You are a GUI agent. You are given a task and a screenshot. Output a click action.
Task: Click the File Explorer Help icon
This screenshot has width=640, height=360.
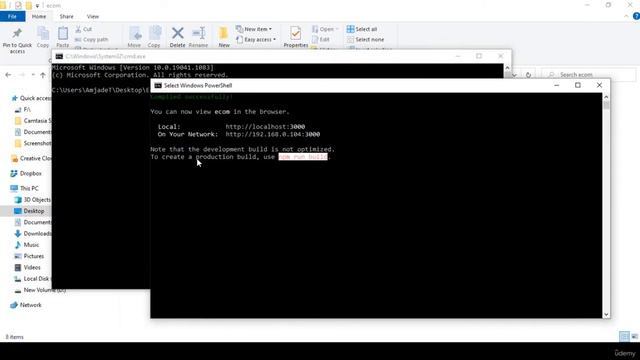[x=636, y=16]
